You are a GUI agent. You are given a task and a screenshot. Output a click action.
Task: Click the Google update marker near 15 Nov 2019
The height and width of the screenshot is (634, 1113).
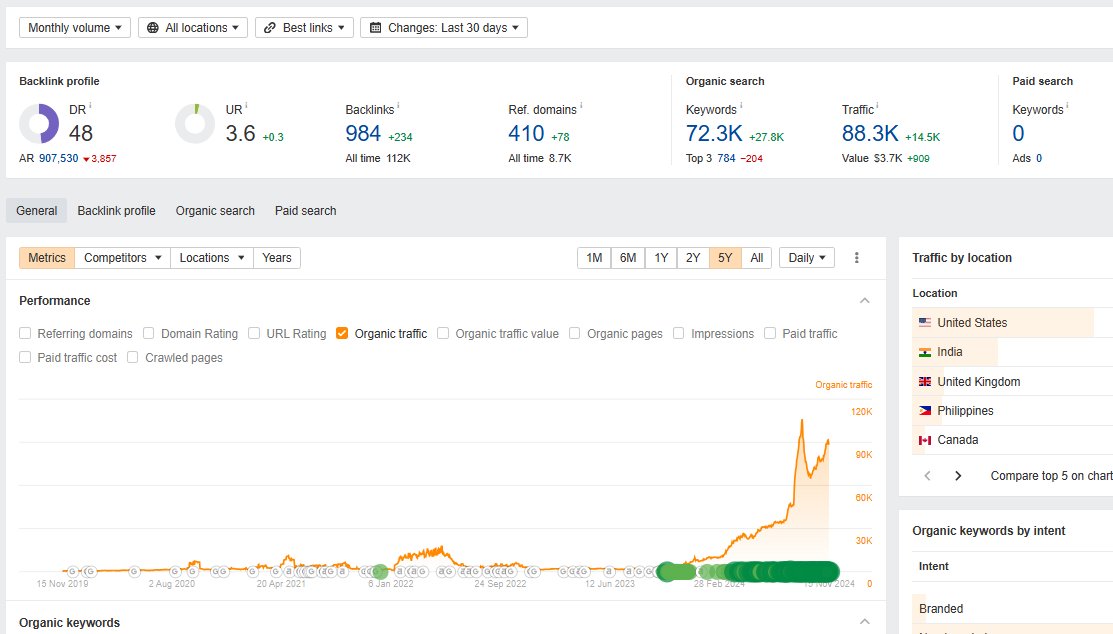72,571
